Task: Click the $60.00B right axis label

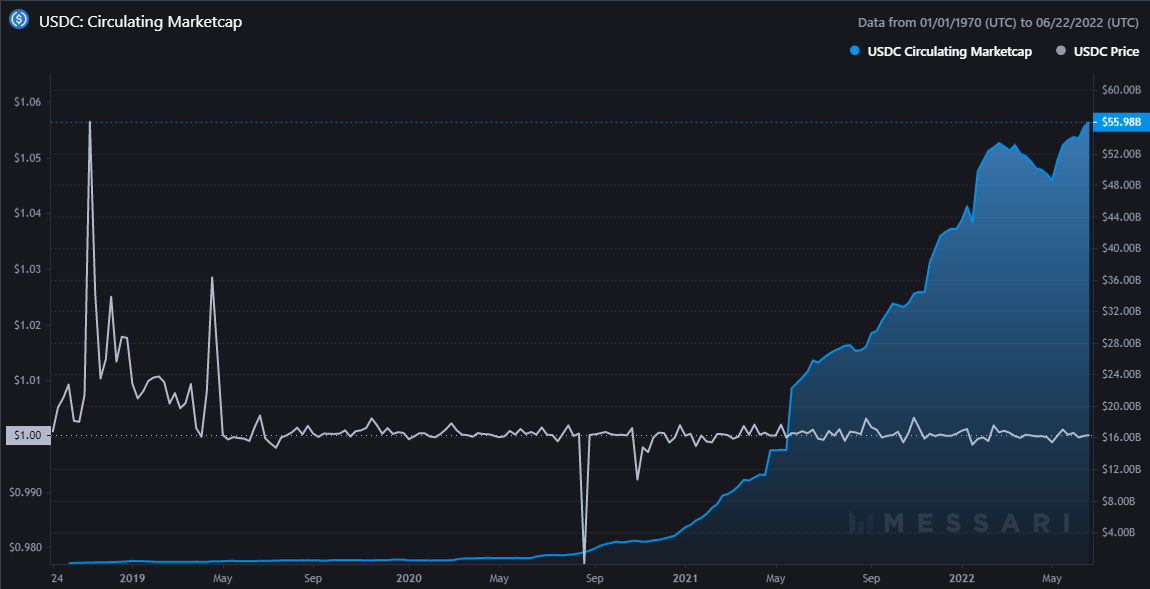Action: pos(1121,90)
